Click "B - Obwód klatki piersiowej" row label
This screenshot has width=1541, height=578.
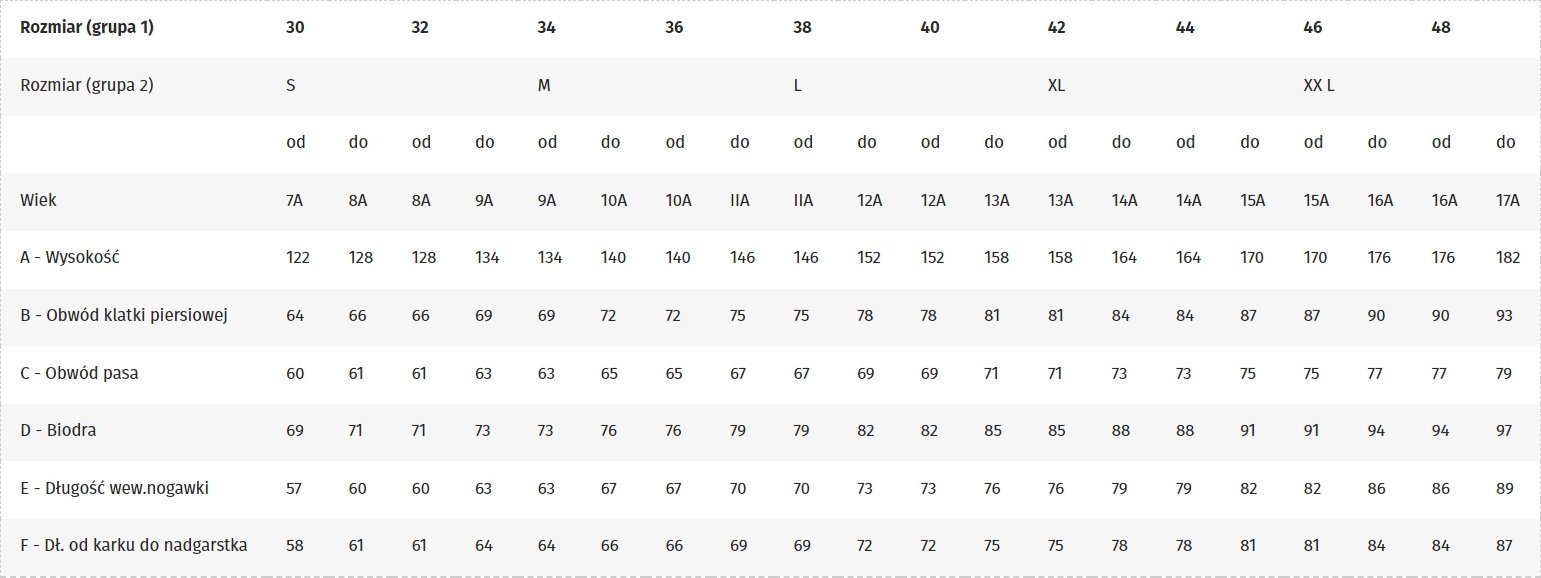pyautogui.click(x=125, y=316)
